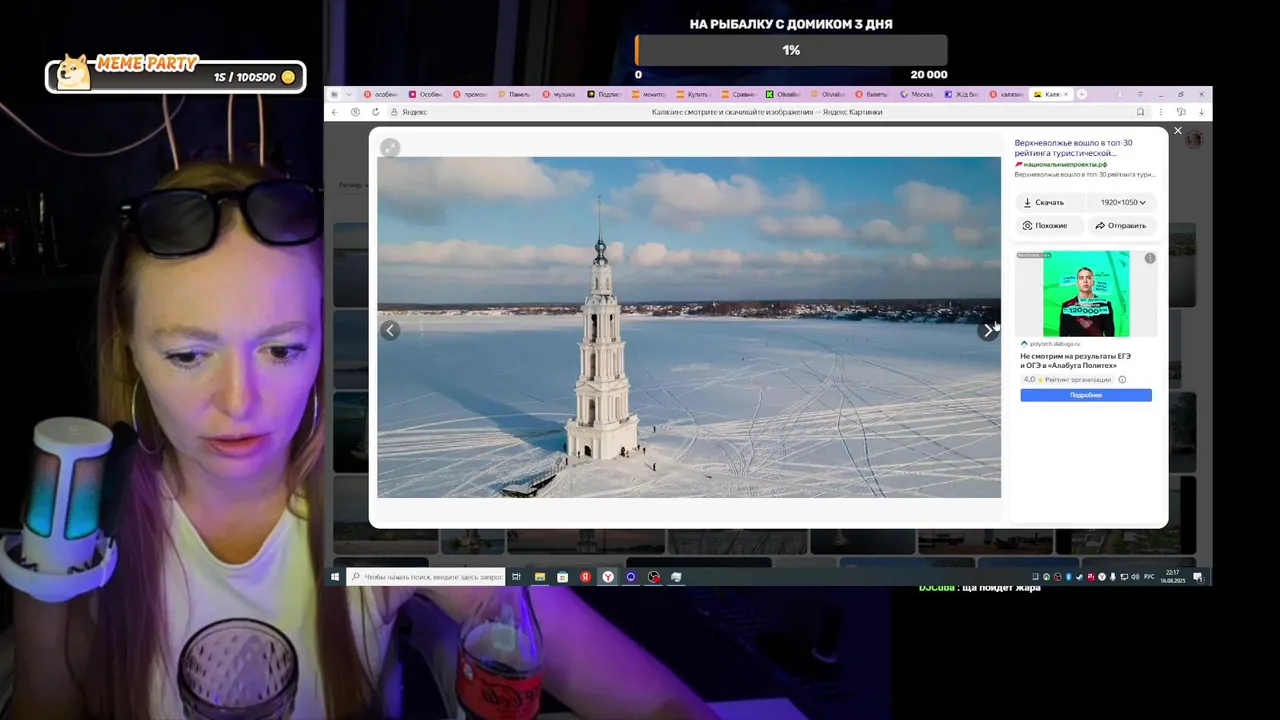Open a new browser tab with plus

1081,94
